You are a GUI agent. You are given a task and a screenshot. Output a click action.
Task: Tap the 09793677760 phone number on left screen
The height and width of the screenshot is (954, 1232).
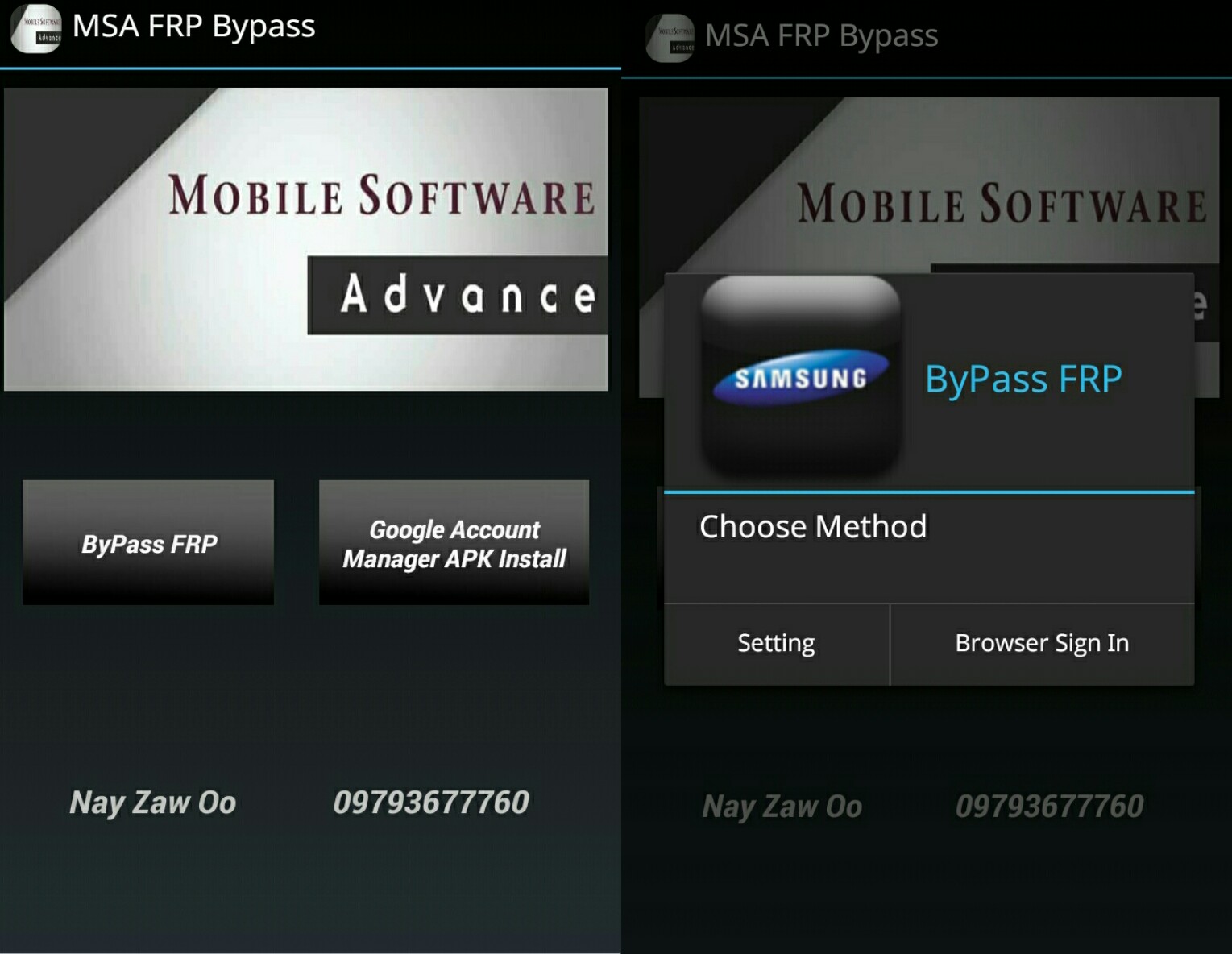pyautogui.click(x=431, y=803)
